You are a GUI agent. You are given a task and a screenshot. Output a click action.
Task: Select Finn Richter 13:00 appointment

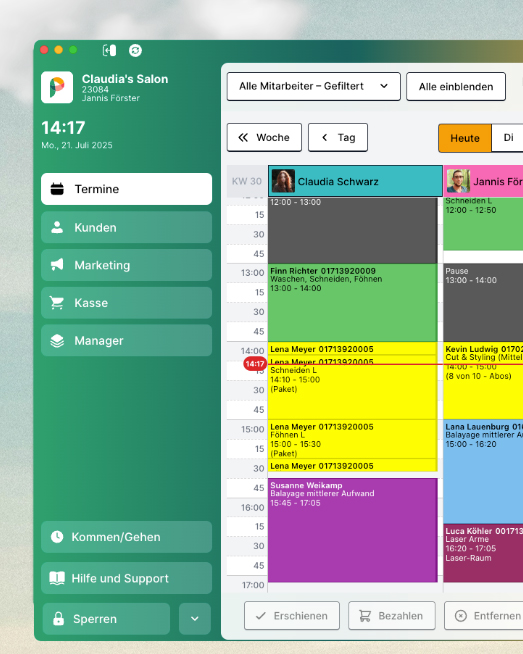(x=352, y=303)
